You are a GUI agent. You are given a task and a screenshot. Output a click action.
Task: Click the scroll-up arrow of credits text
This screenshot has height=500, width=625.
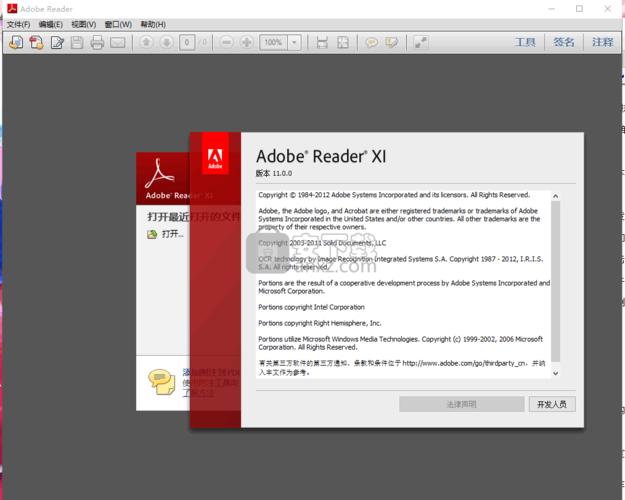click(x=555, y=196)
